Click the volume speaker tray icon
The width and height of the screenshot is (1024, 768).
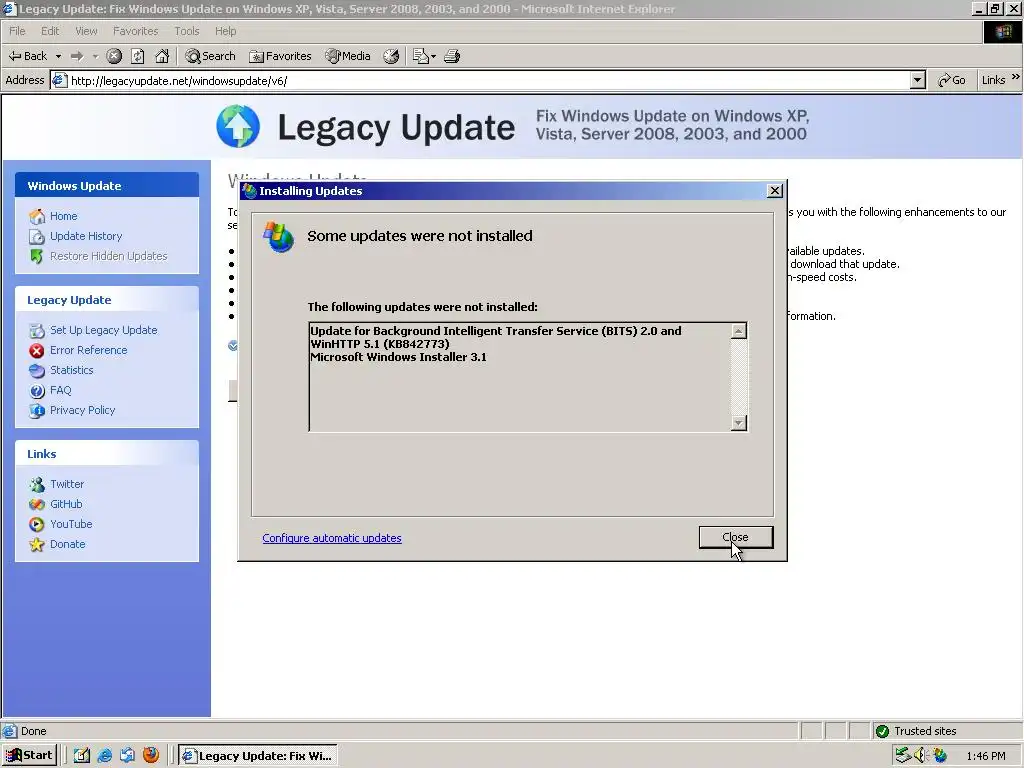tap(921, 756)
